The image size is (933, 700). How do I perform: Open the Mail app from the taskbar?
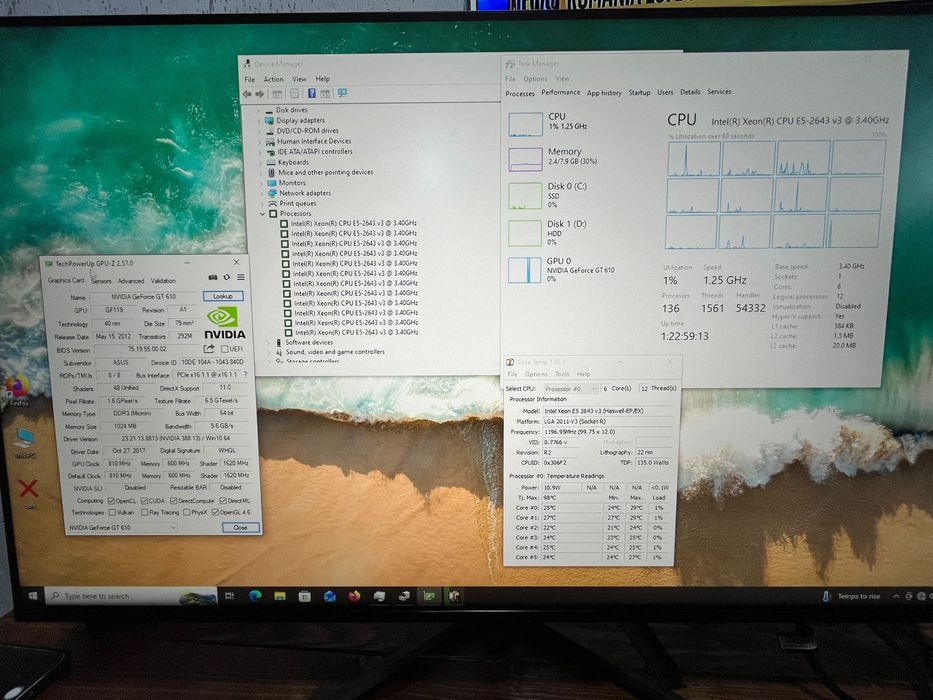330,596
